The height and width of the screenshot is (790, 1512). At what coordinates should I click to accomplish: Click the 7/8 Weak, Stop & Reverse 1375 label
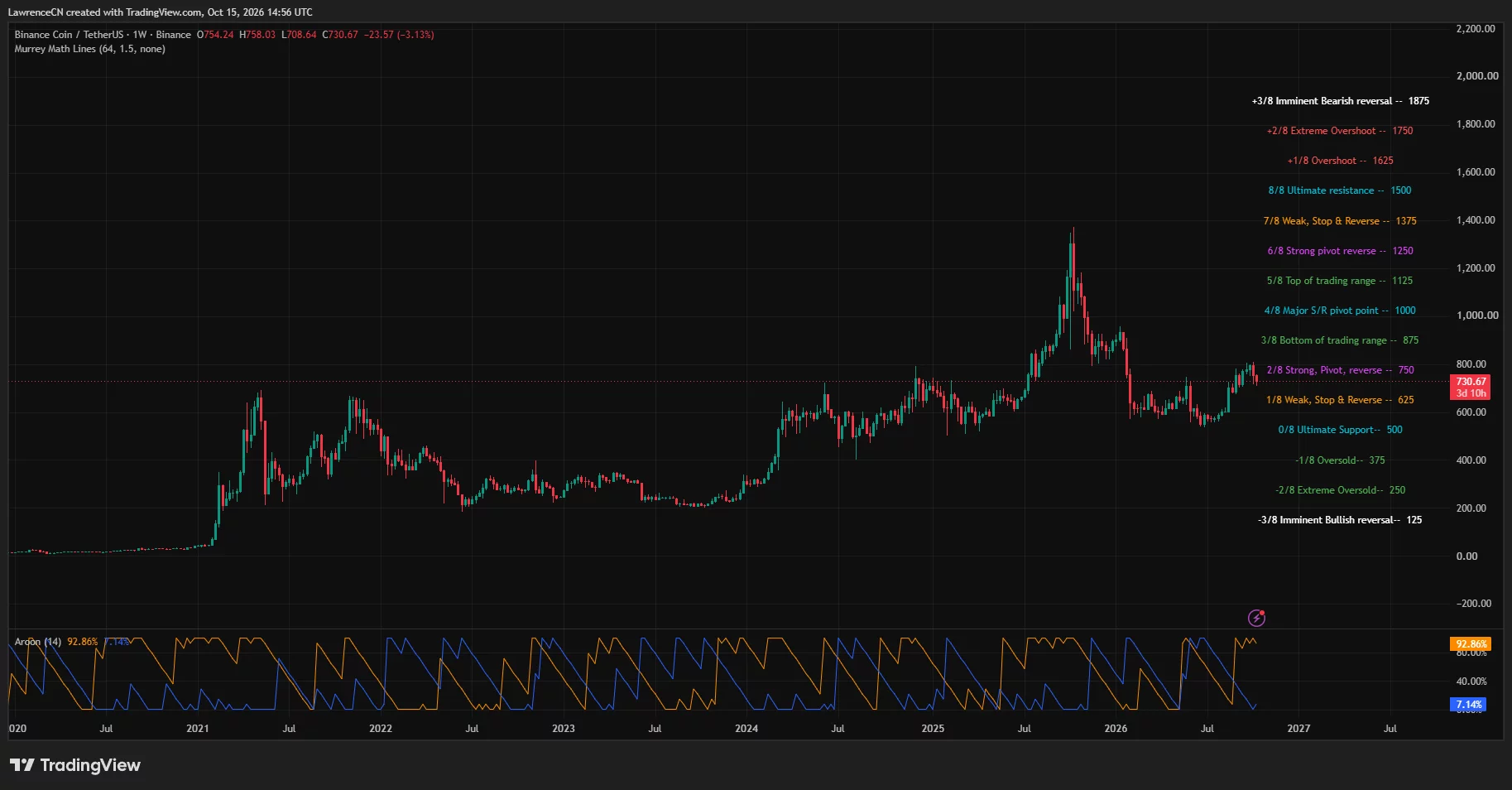click(1340, 221)
